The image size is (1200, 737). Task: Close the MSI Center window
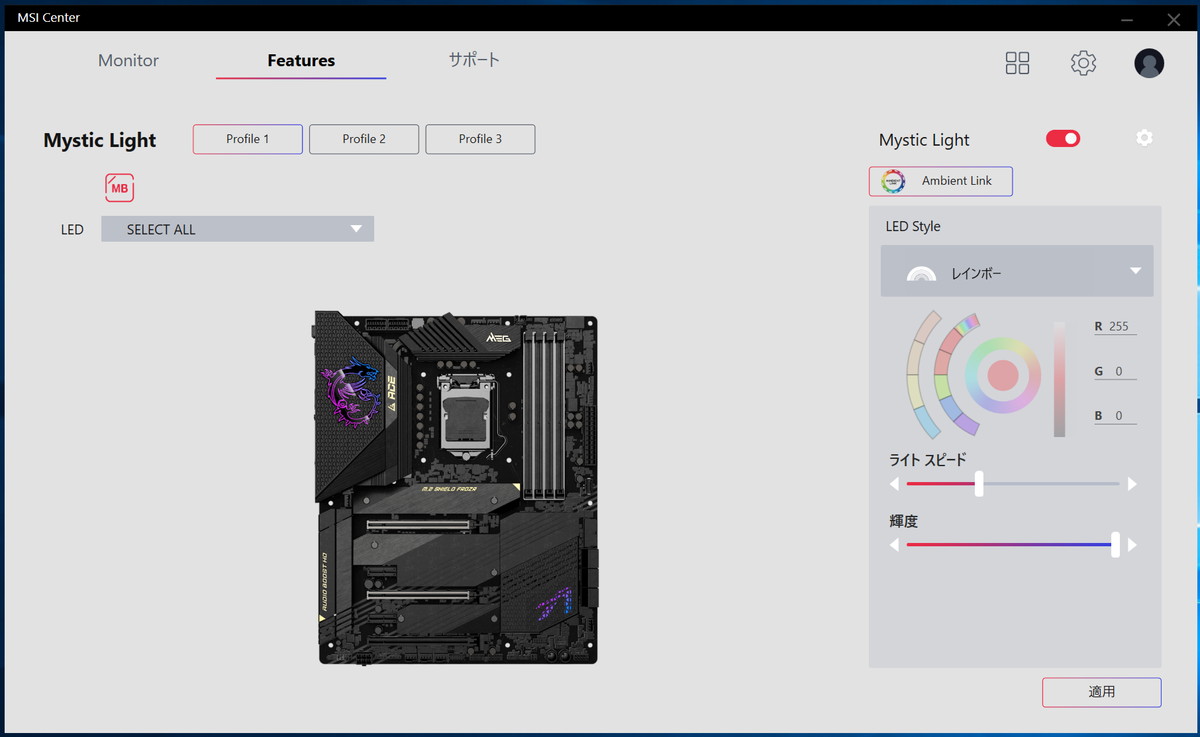[x=1173, y=18]
